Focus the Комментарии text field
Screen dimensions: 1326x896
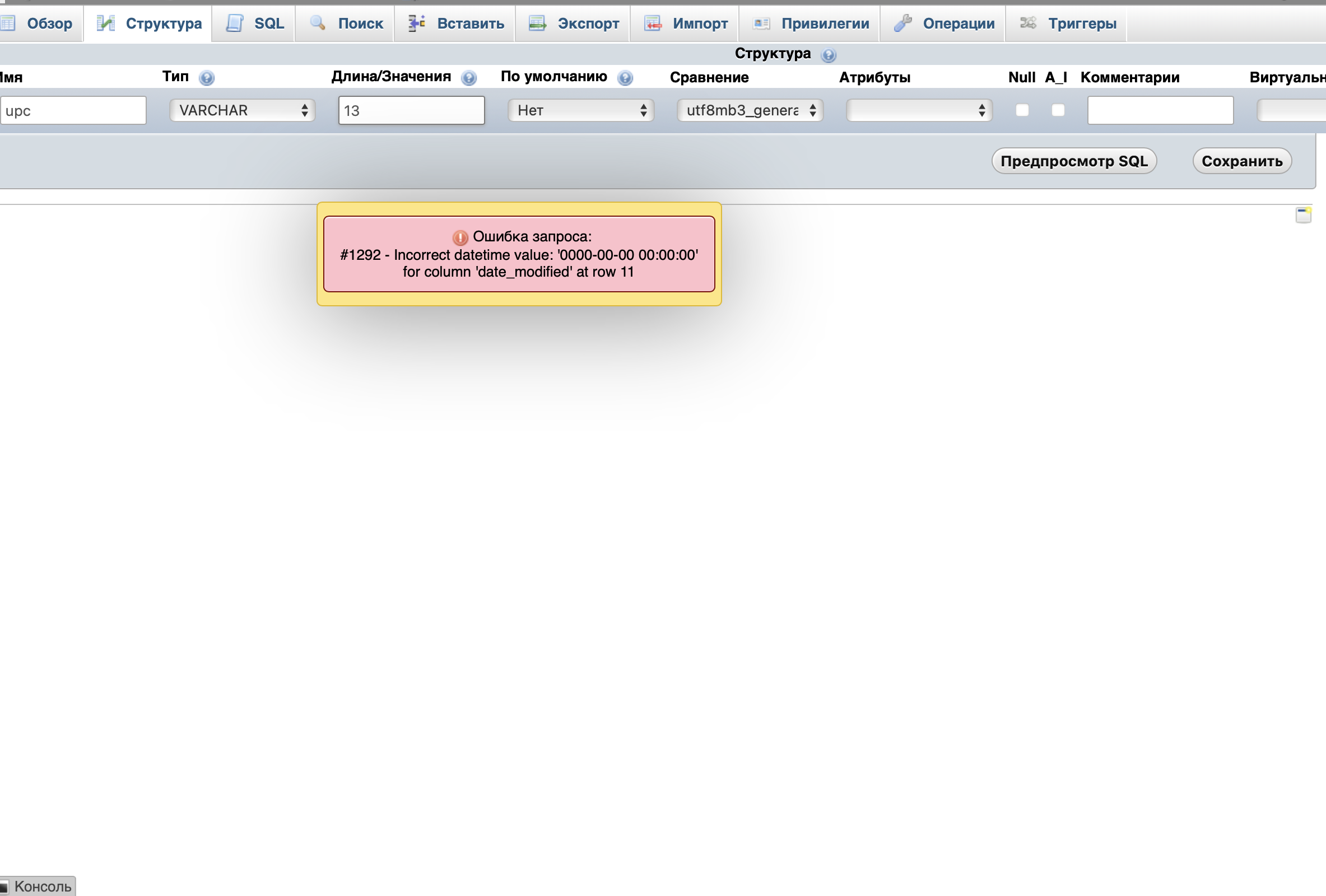[1160, 110]
